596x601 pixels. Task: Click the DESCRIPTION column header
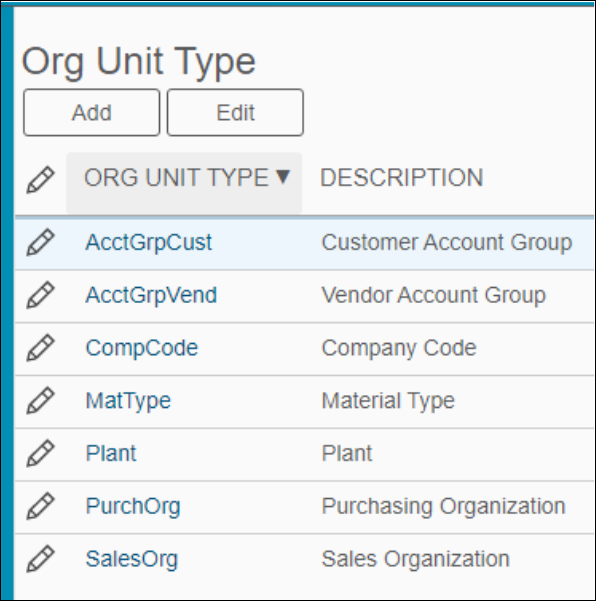pos(402,178)
